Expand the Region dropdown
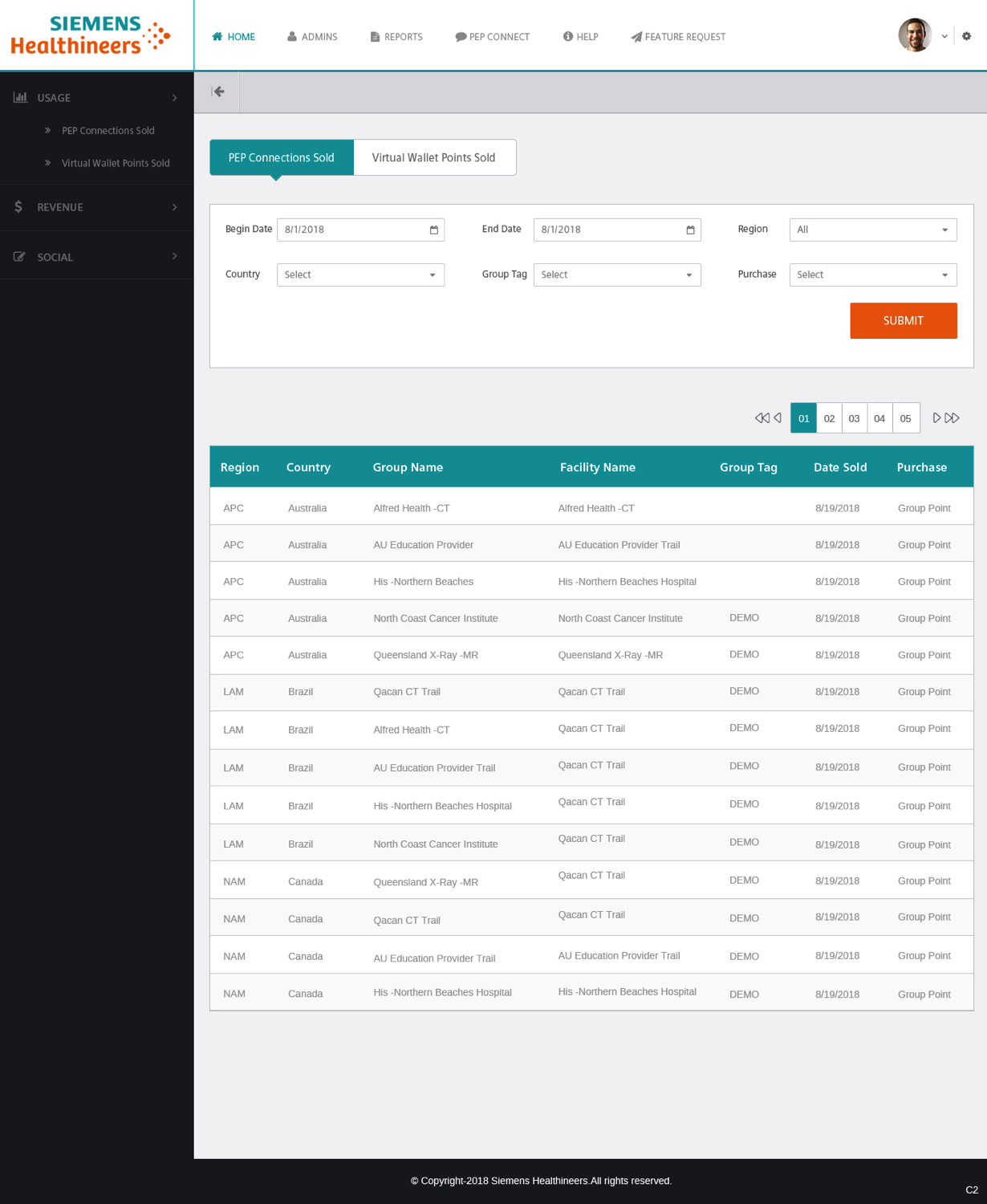 tap(872, 230)
